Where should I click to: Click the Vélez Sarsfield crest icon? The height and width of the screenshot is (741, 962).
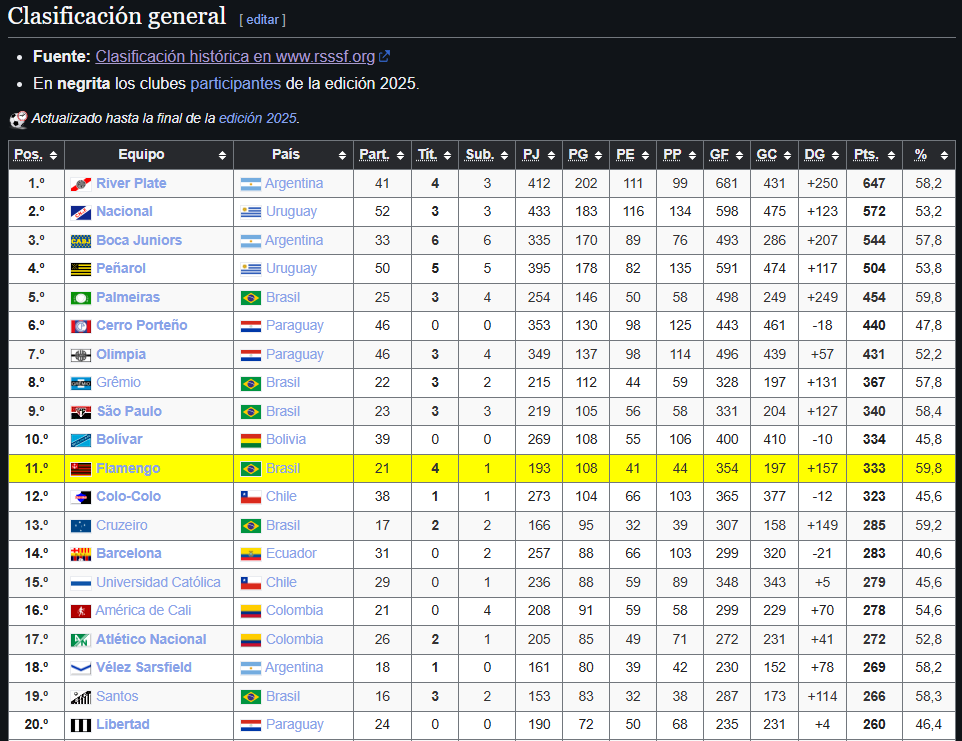pos(81,668)
